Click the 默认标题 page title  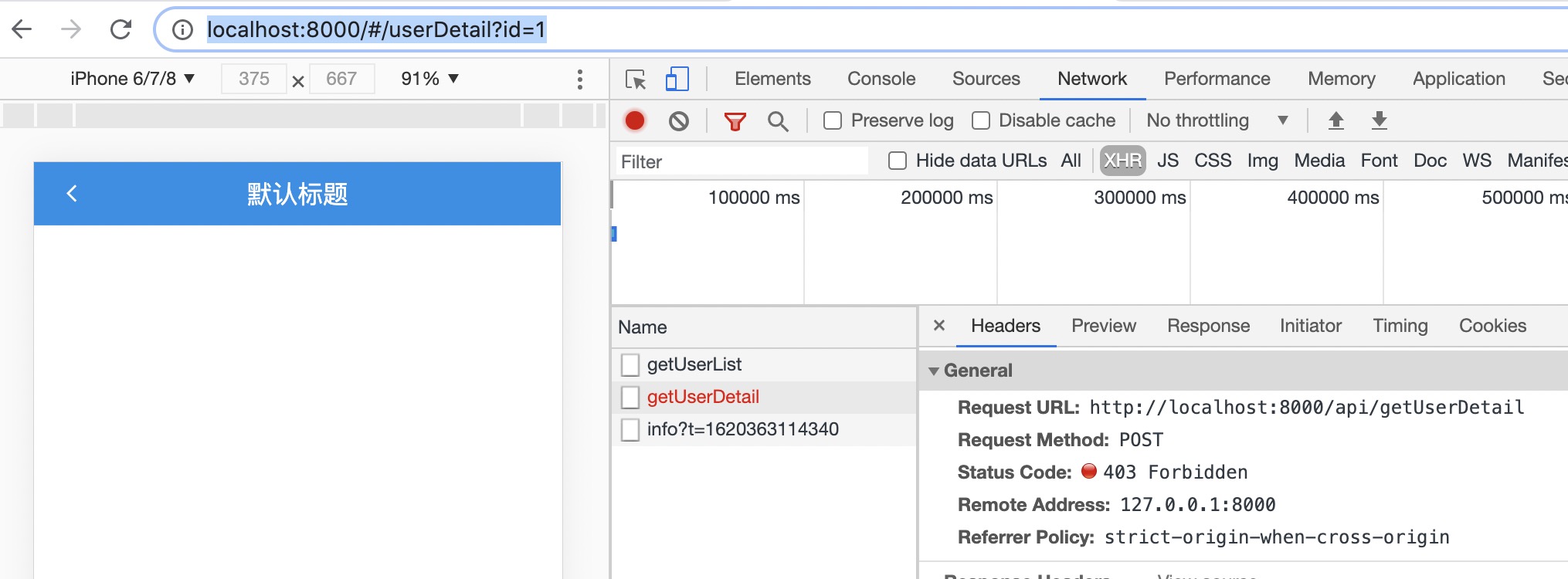click(x=297, y=194)
